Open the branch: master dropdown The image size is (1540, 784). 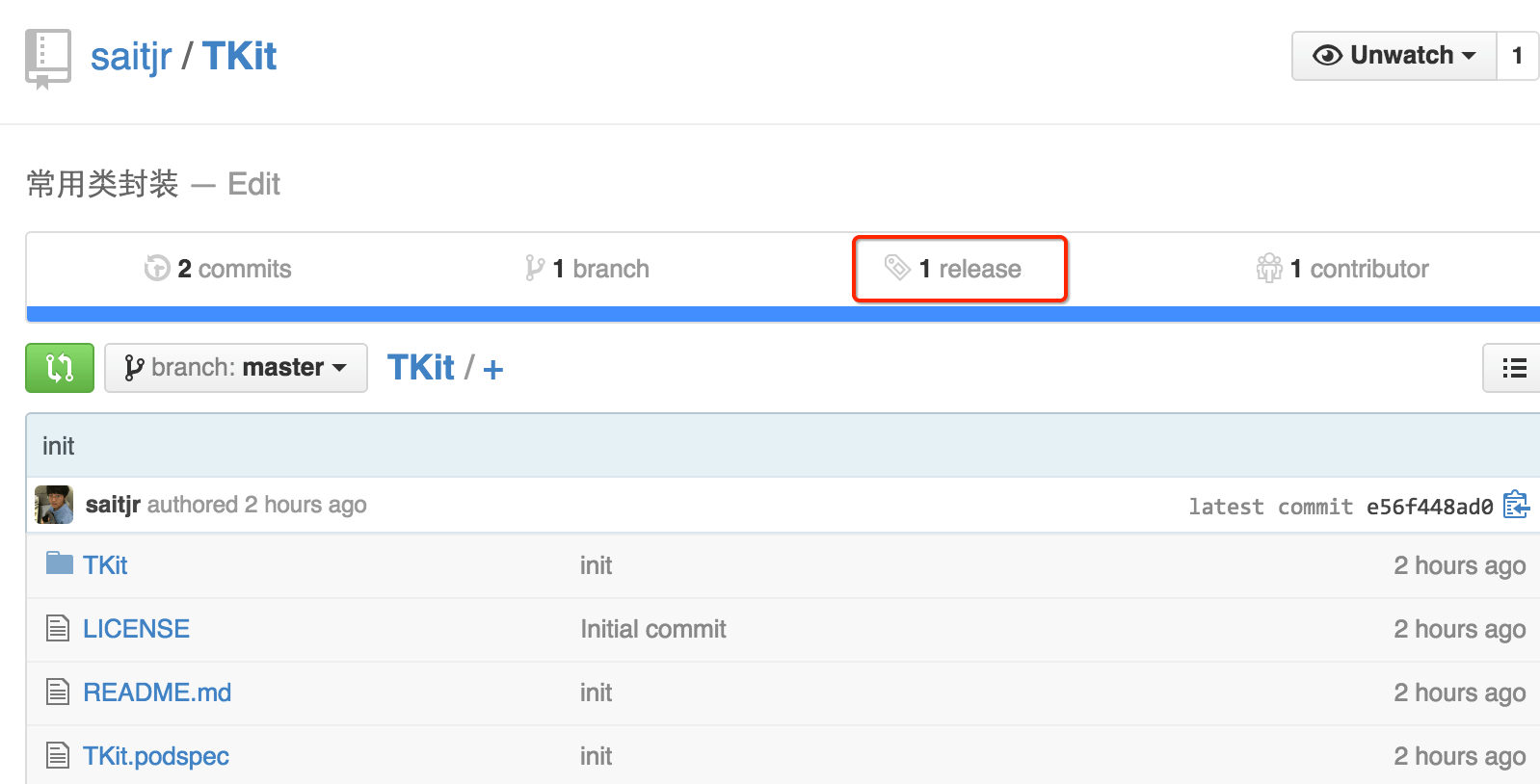(236, 368)
